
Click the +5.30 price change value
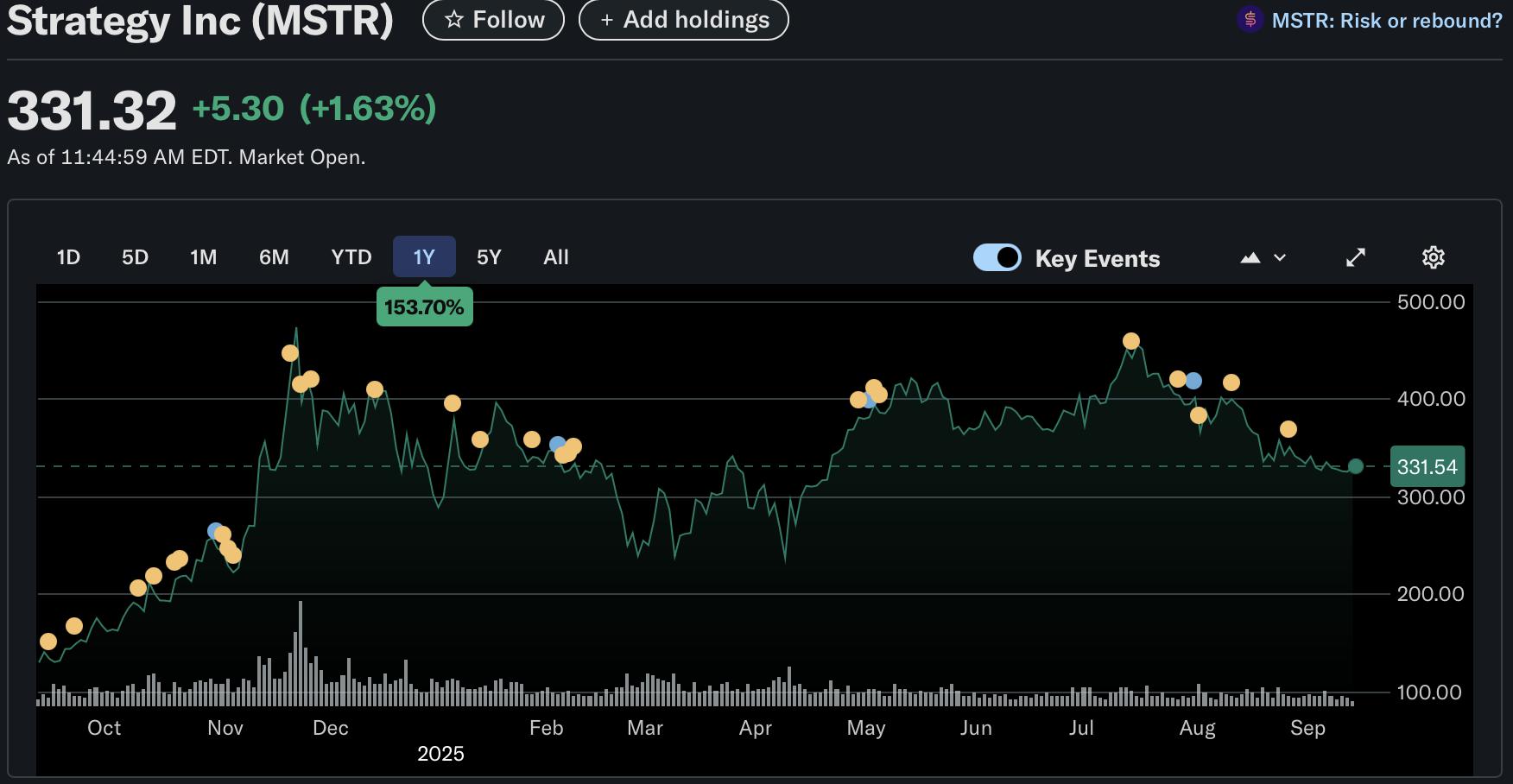pyautogui.click(x=237, y=109)
